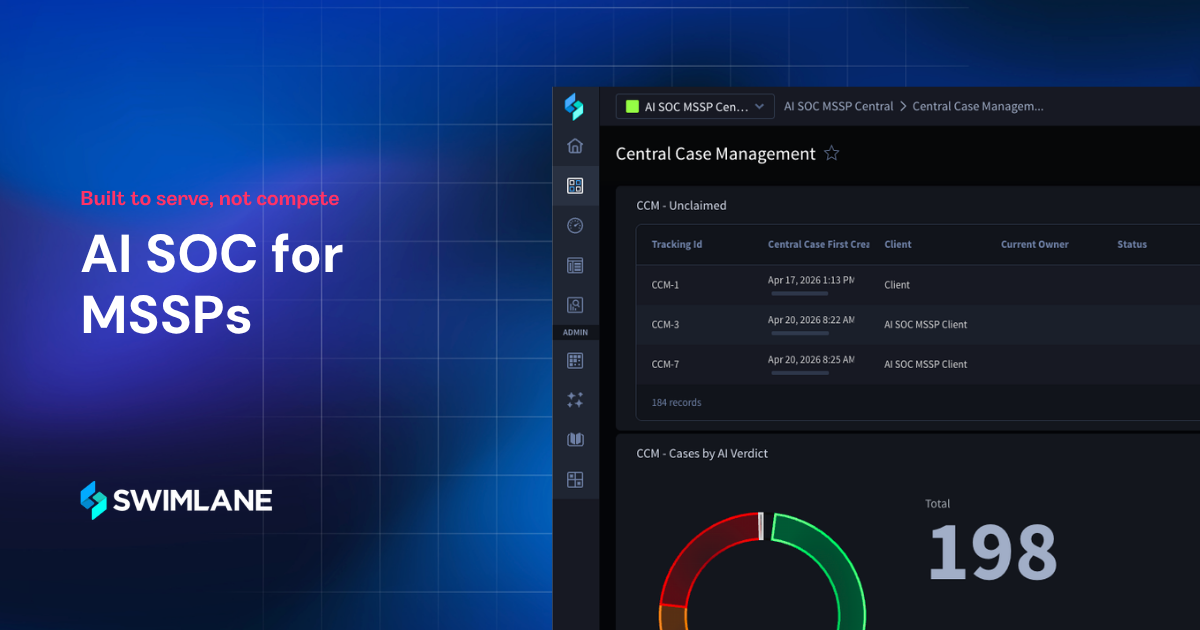Open the Home icon in sidebar
Image resolution: width=1200 pixels, height=630 pixels.
575,146
